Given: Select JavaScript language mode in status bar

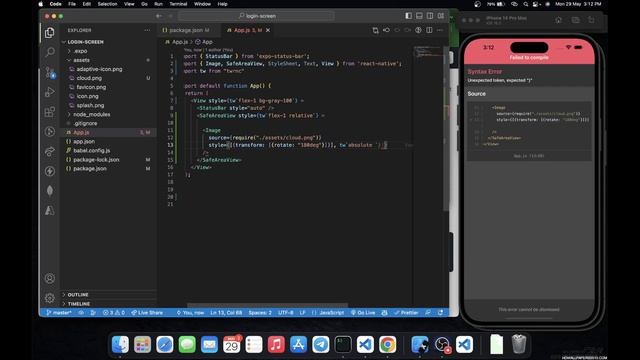Looking at the screenshot, I should (331, 313).
